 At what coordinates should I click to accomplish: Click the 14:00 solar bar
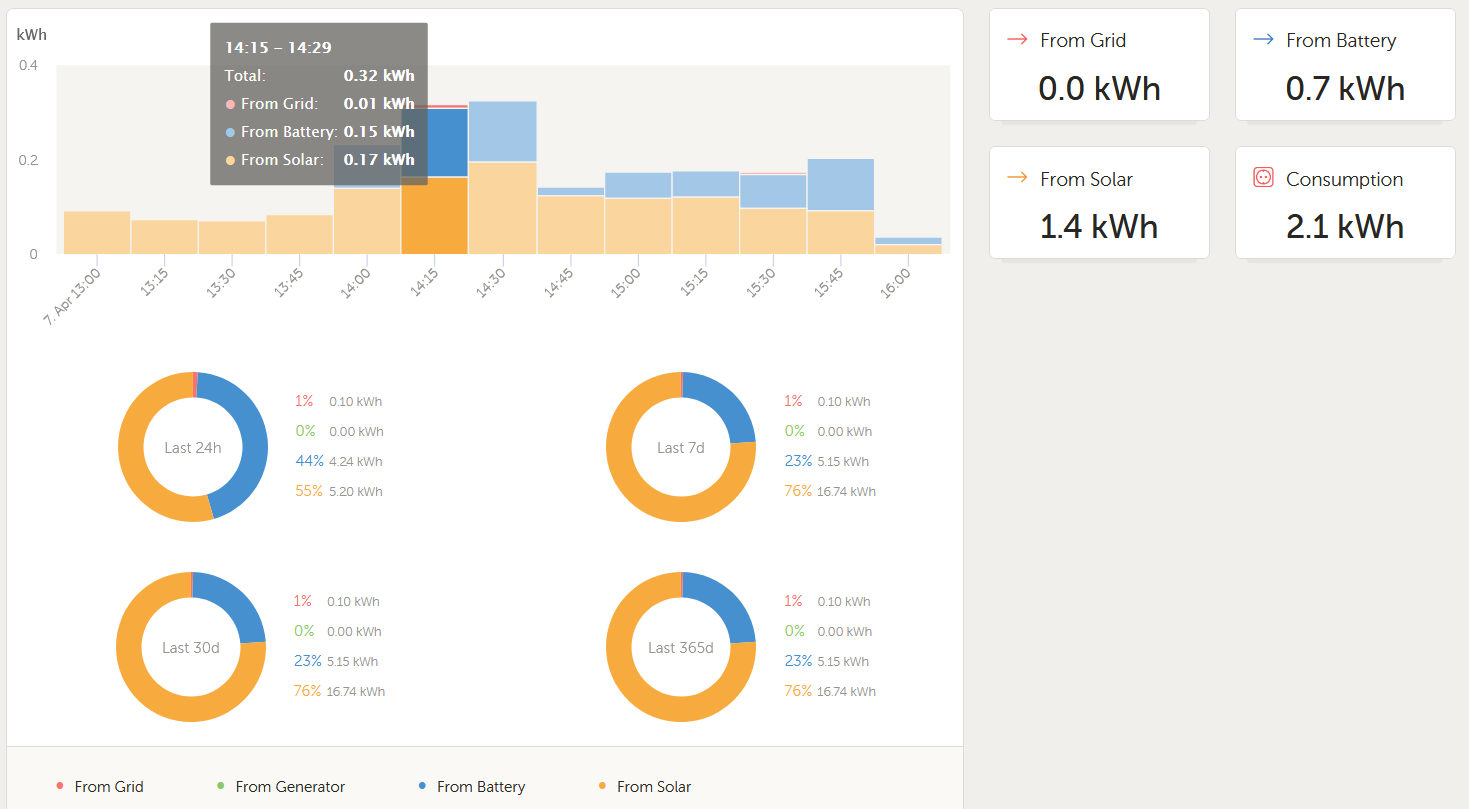tap(367, 221)
